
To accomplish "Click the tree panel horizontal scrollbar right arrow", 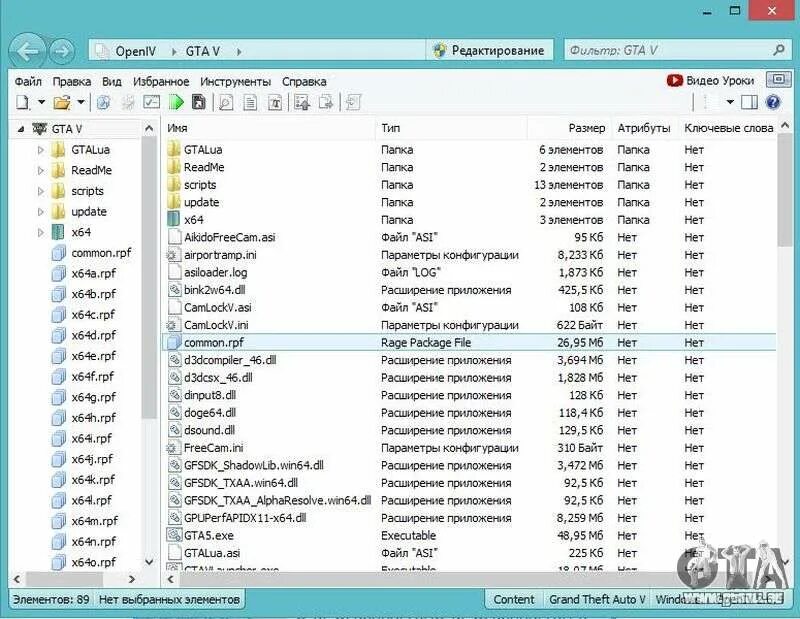I will tap(132, 579).
